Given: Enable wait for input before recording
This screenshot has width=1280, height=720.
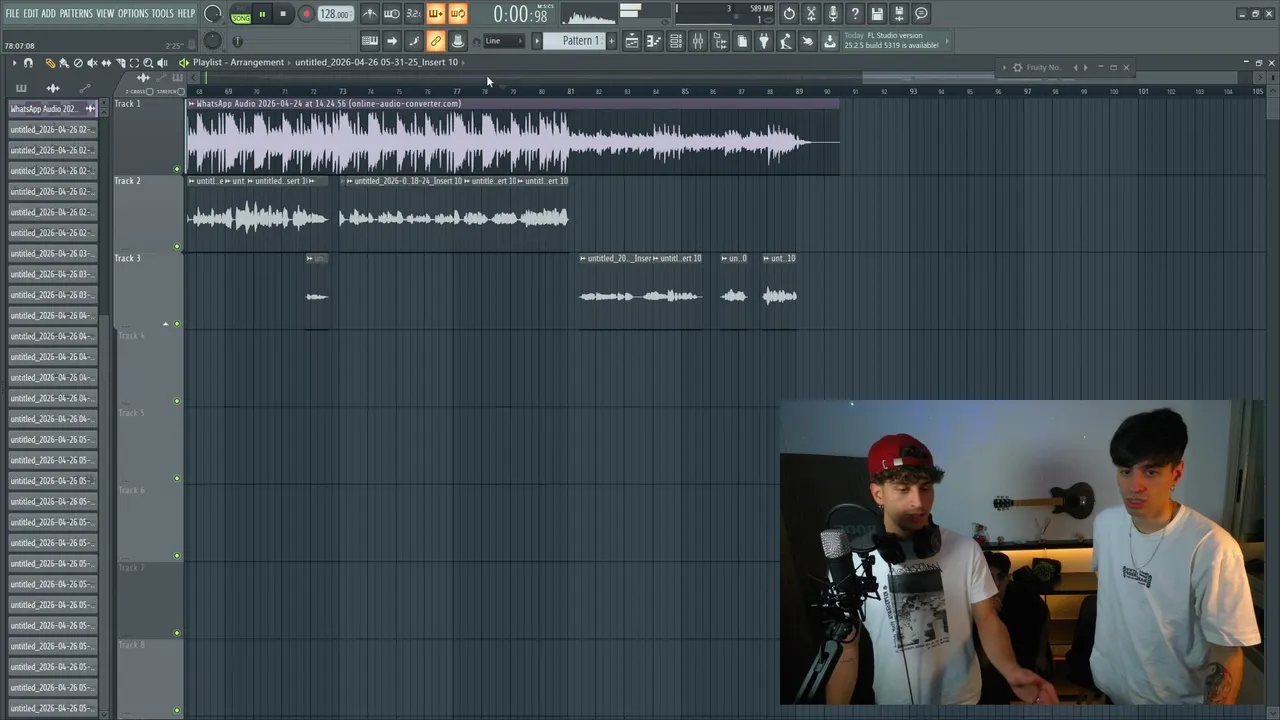Looking at the screenshot, I should pyautogui.click(x=392, y=14).
